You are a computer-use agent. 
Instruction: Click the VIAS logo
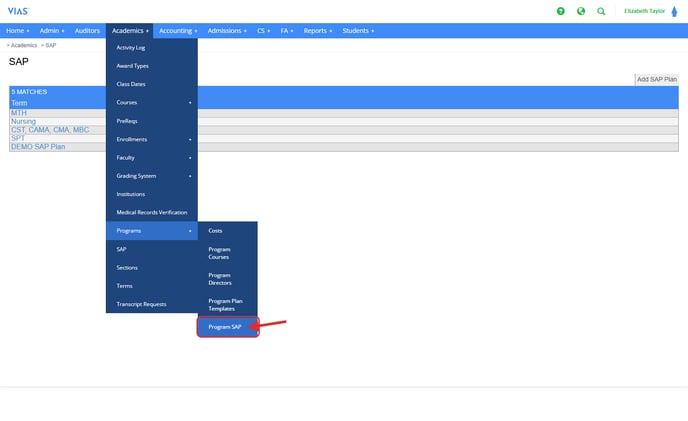tap(18, 10)
